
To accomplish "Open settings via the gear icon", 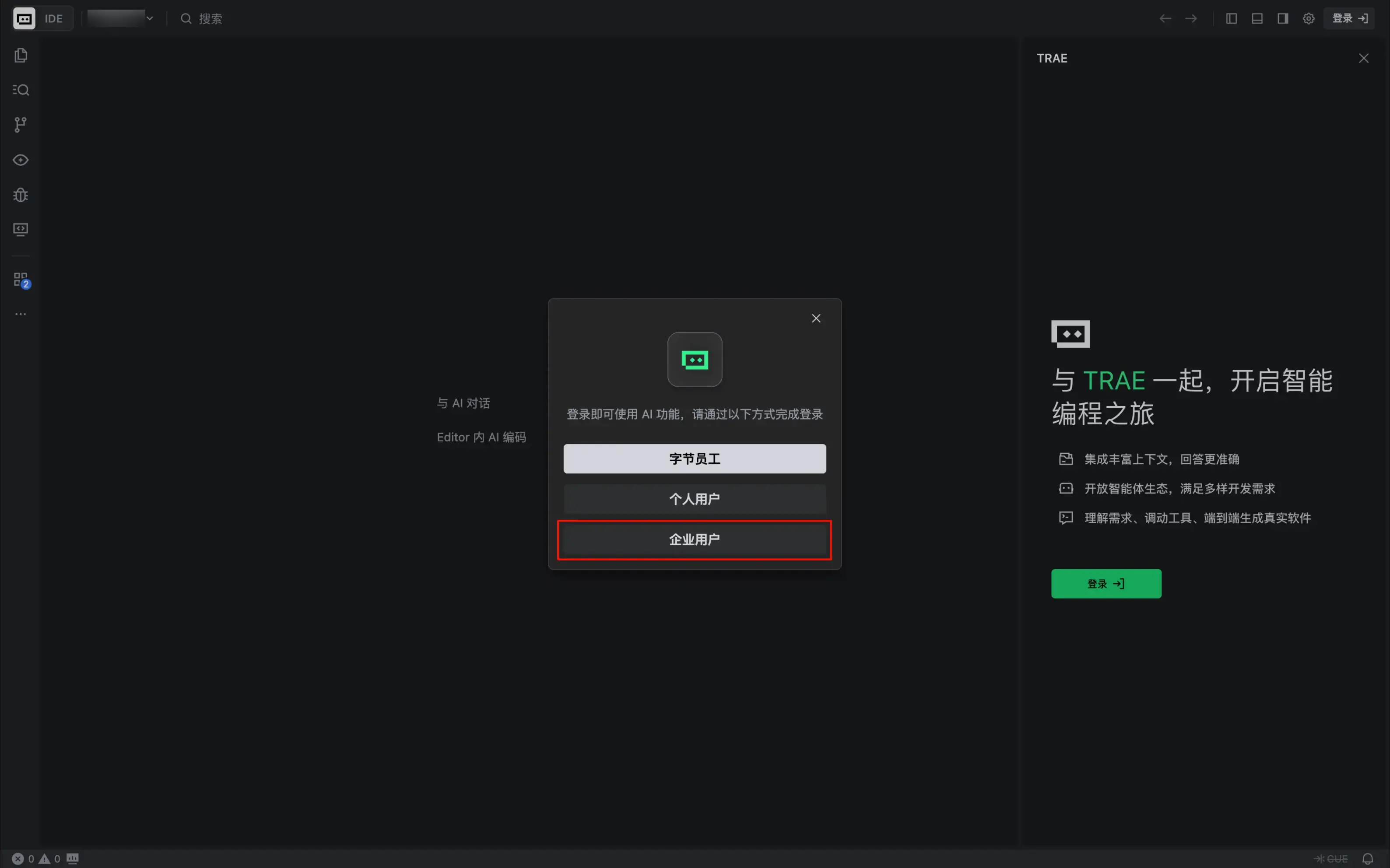I will point(1309,18).
